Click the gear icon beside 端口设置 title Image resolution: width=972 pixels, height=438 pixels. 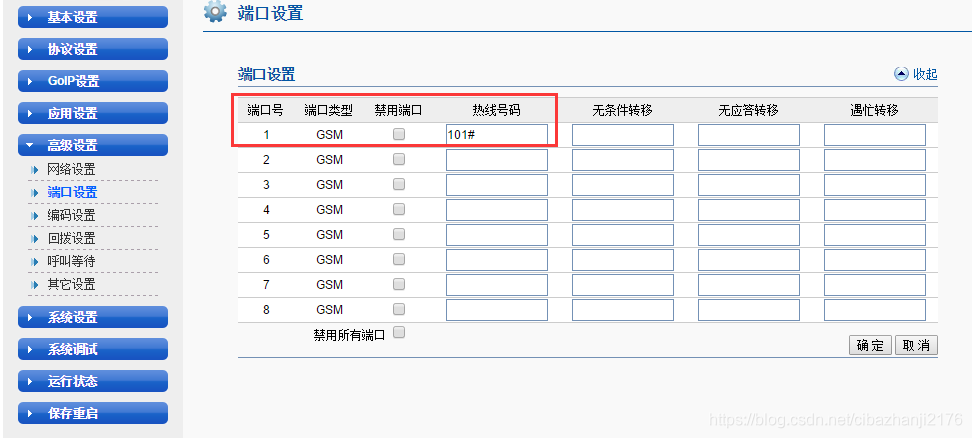pyautogui.click(x=215, y=12)
